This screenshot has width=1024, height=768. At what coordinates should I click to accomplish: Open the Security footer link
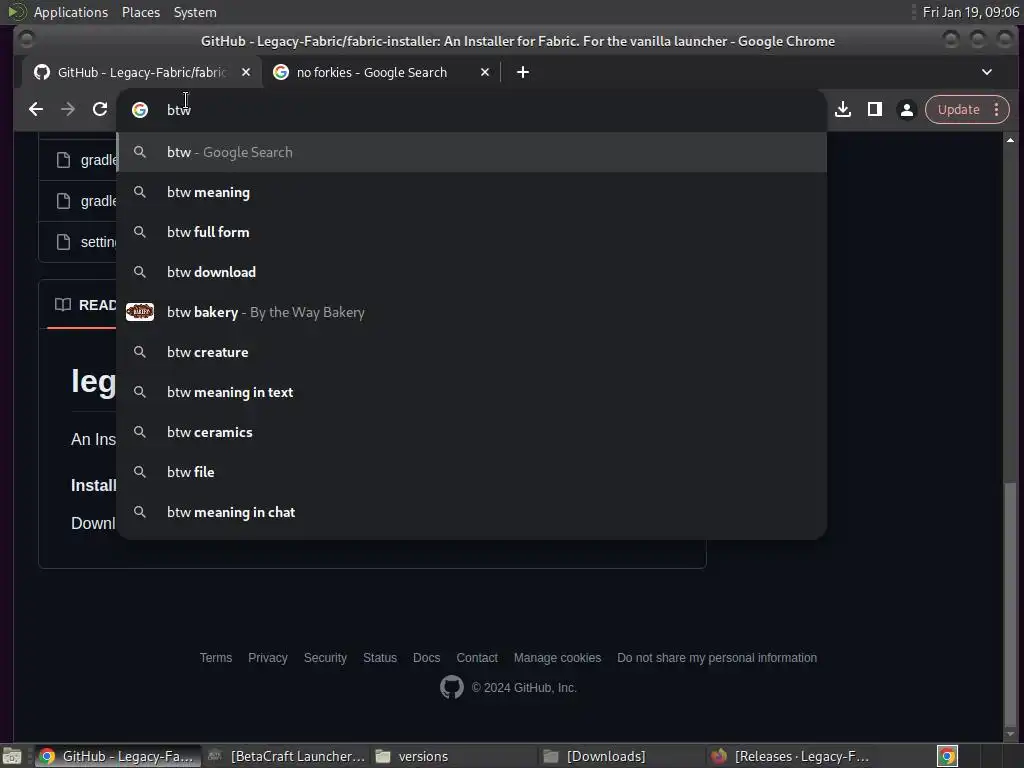(x=325, y=658)
